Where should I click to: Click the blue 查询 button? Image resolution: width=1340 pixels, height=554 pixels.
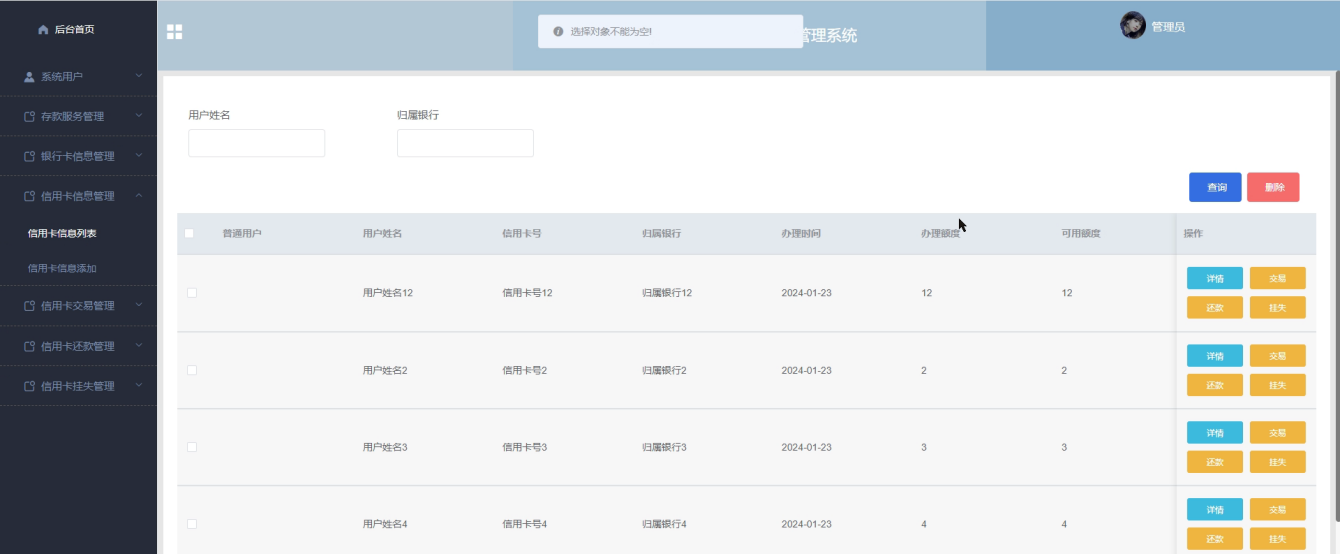coord(1215,187)
